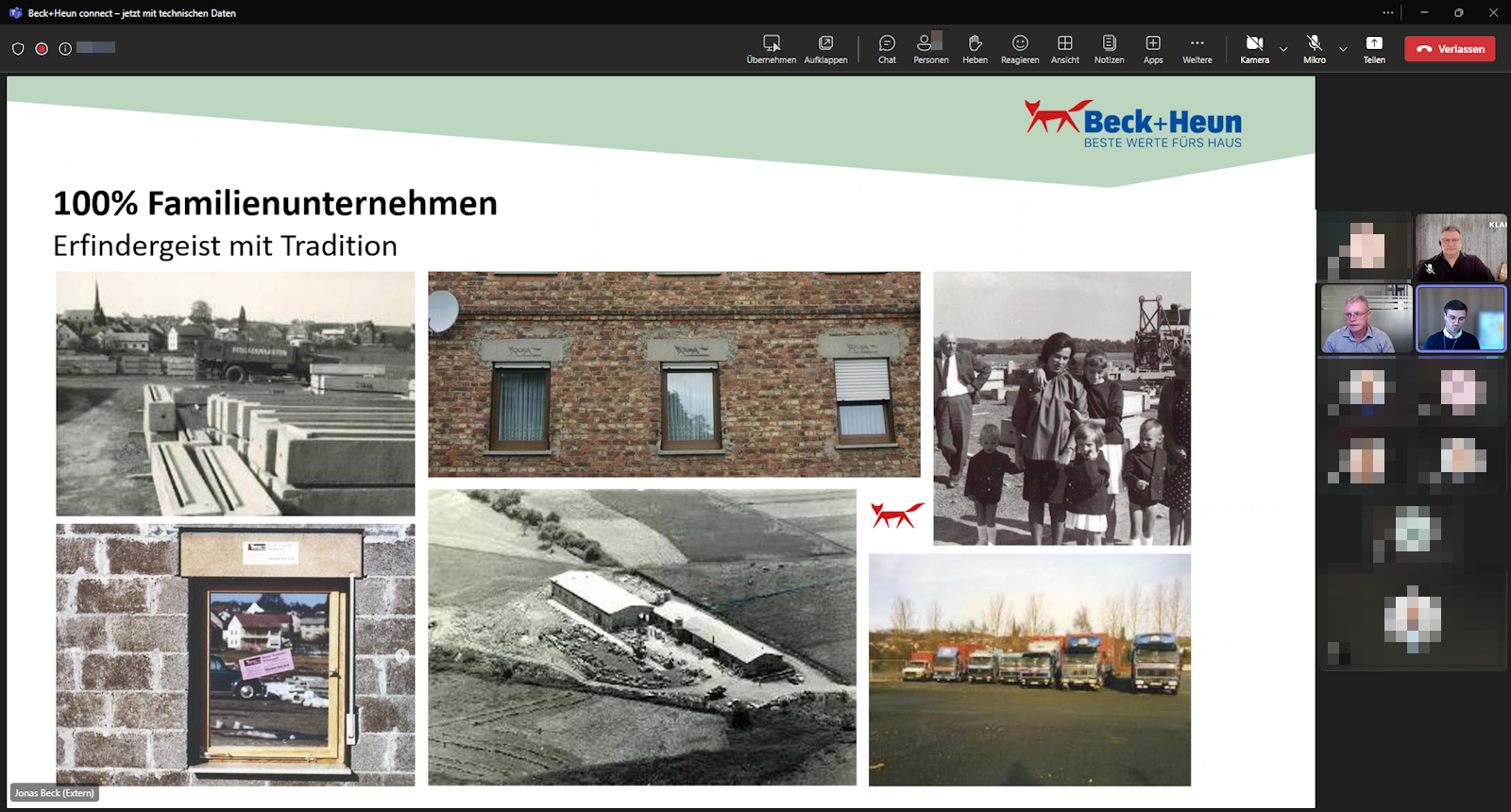Select the highlighted active speaker video tile
The image size is (1511, 812).
pyautogui.click(x=1460, y=319)
